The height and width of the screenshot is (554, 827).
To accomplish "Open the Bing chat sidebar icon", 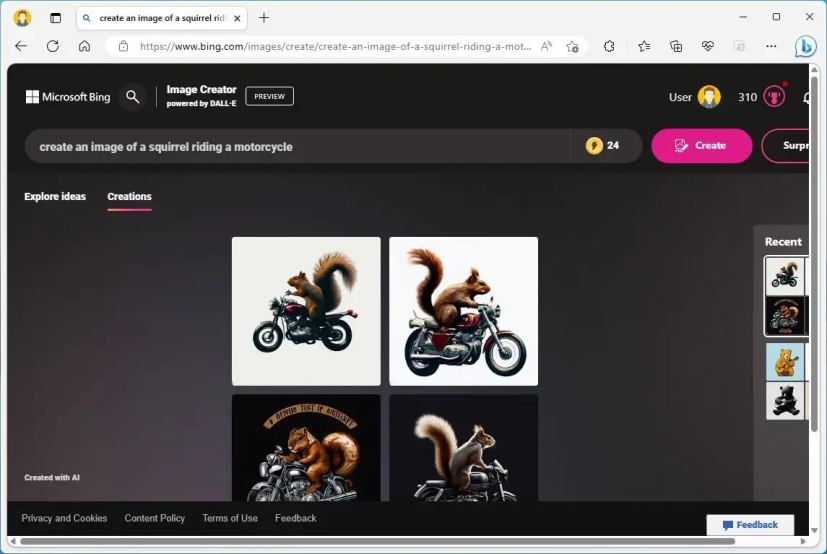I will click(x=805, y=46).
